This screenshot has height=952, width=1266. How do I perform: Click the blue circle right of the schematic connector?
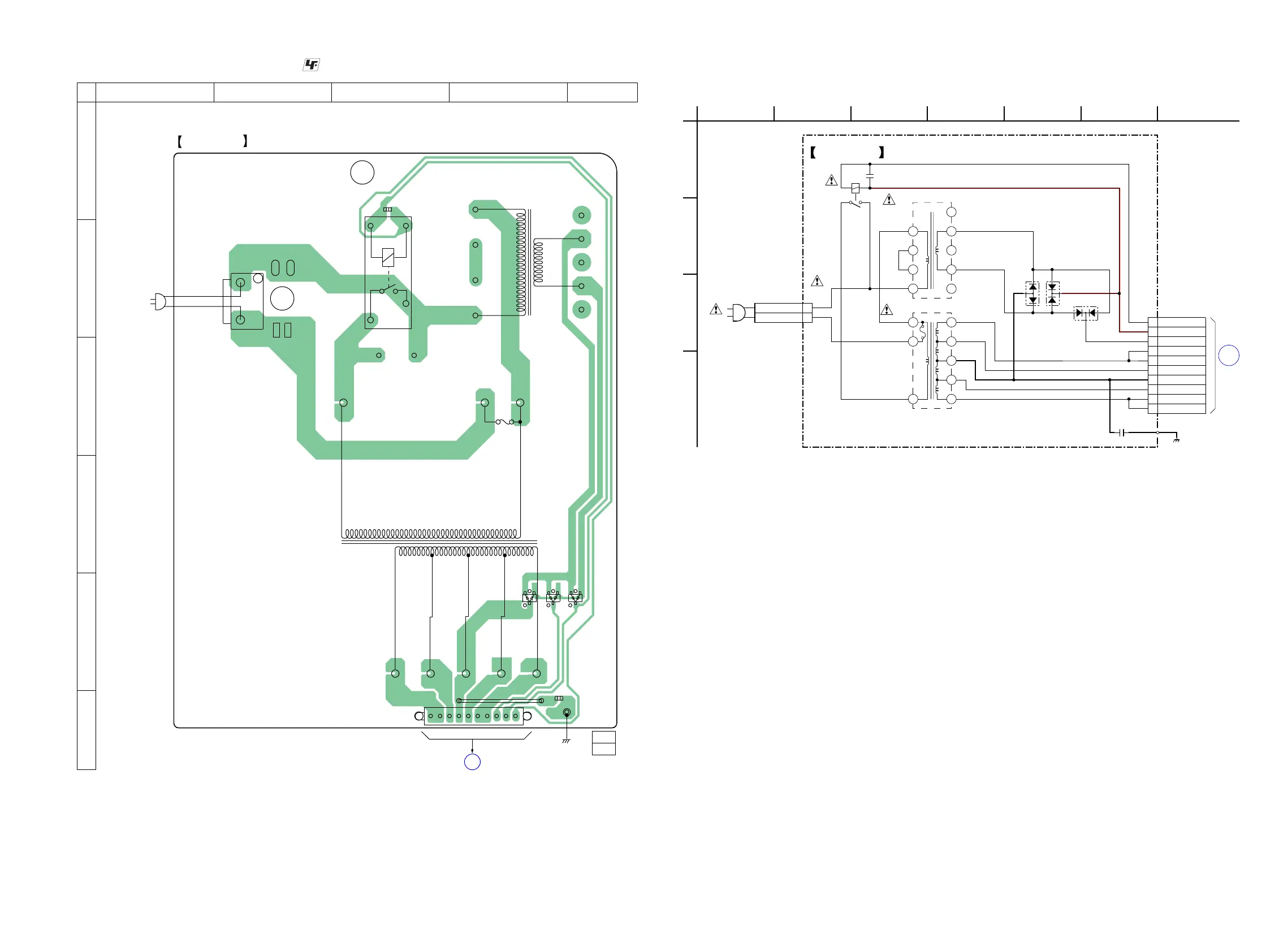pyautogui.click(x=1229, y=355)
